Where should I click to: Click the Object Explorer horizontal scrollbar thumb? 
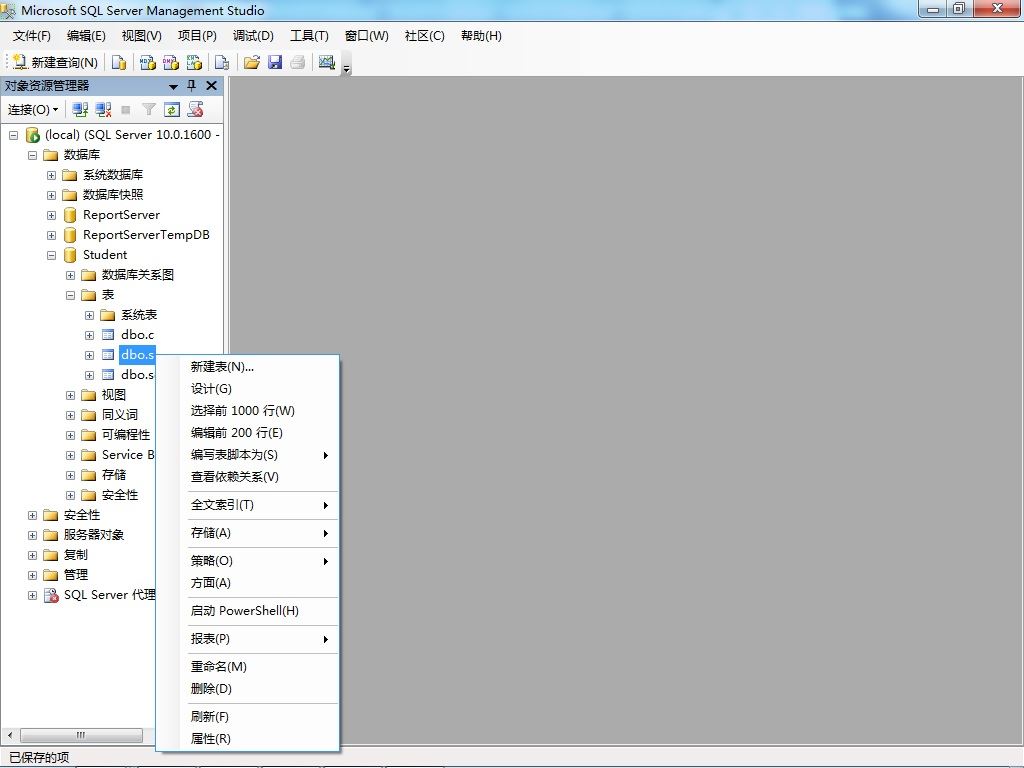click(x=81, y=735)
